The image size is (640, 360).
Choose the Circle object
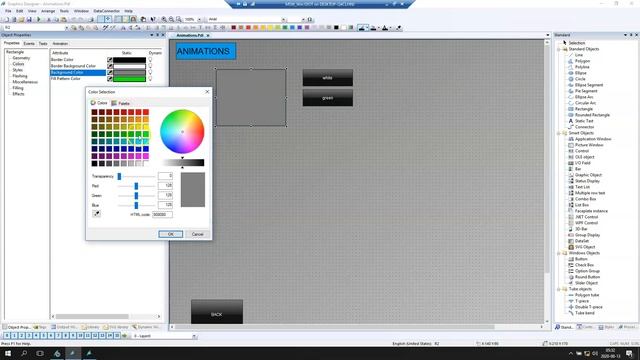pyautogui.click(x=580, y=79)
